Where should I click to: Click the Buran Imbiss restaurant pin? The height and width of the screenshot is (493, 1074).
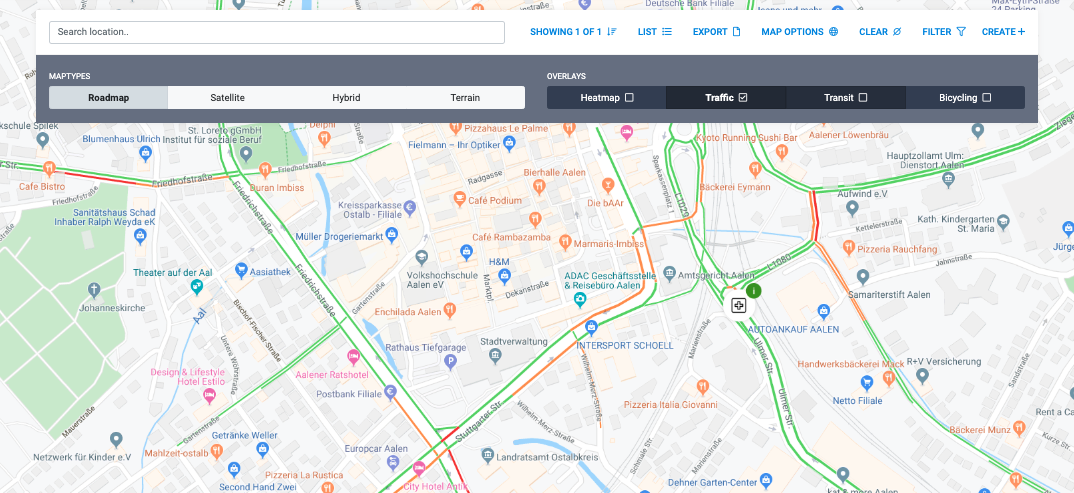point(265,169)
